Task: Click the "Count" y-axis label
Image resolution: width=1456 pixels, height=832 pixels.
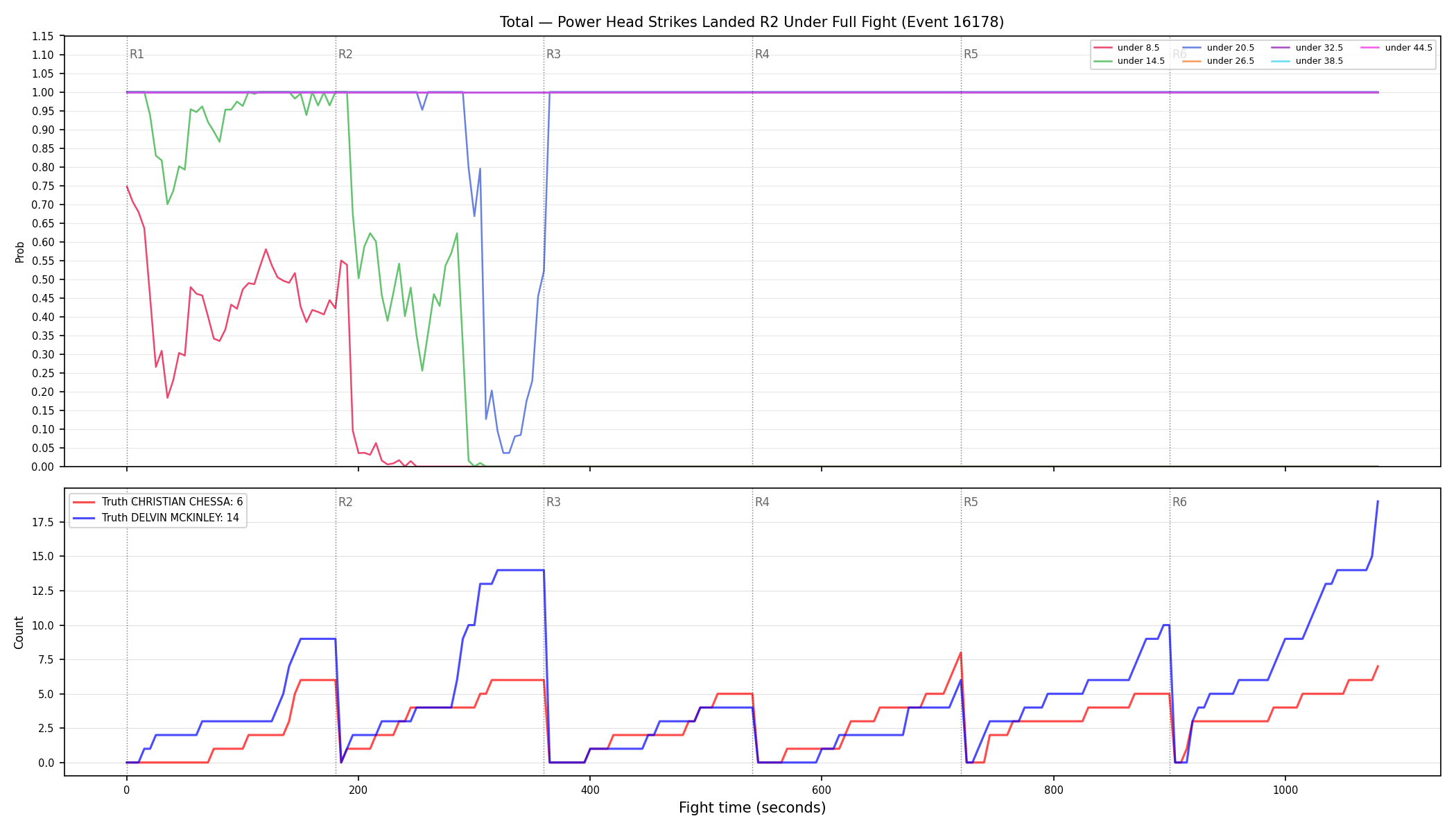Action: pyautogui.click(x=19, y=632)
